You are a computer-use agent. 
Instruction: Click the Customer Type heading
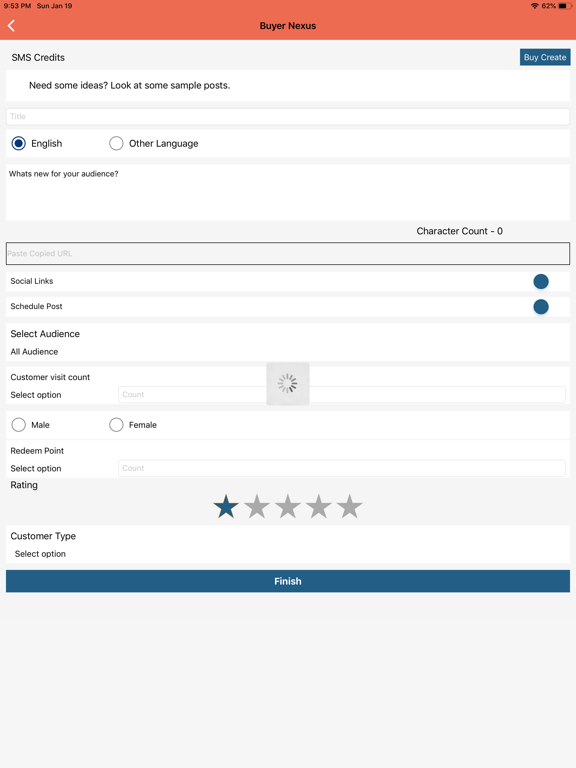click(x=43, y=536)
